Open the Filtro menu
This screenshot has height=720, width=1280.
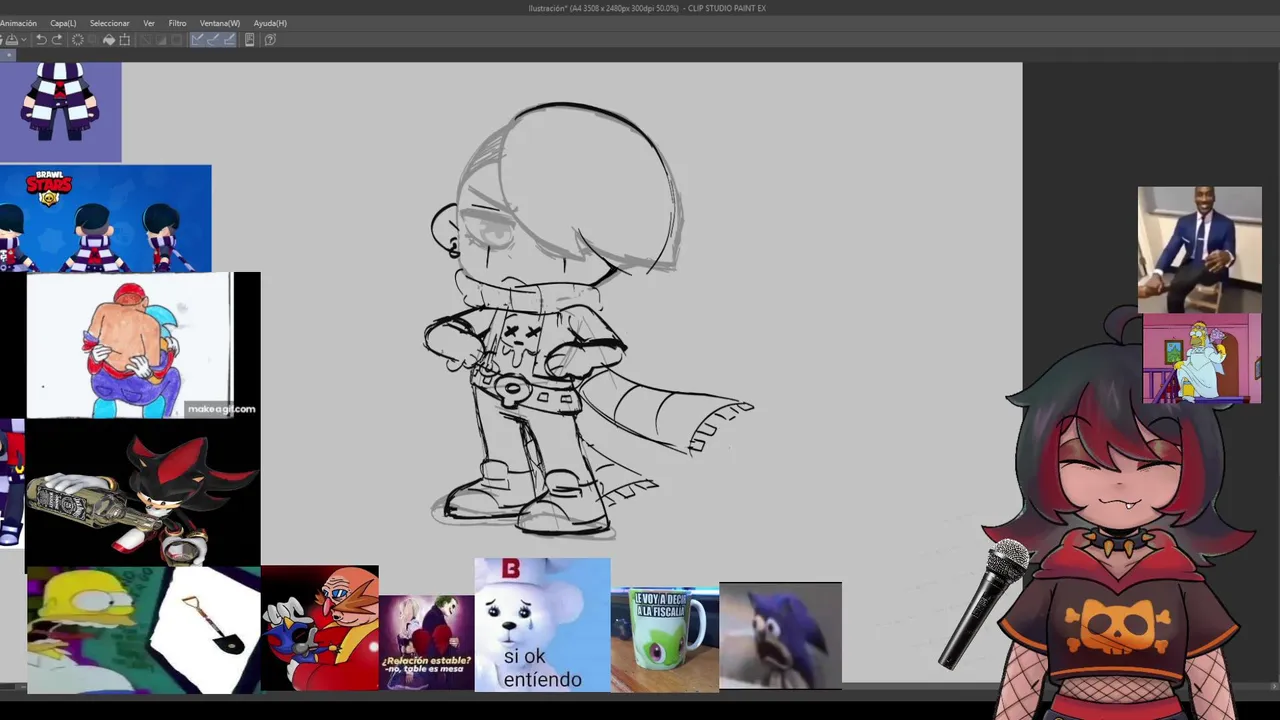pos(177,23)
